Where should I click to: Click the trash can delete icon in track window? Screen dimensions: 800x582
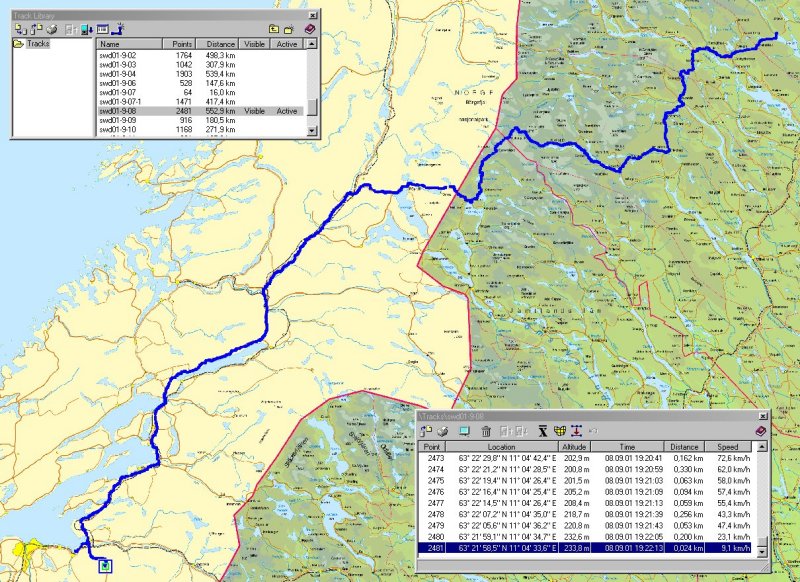[486, 431]
